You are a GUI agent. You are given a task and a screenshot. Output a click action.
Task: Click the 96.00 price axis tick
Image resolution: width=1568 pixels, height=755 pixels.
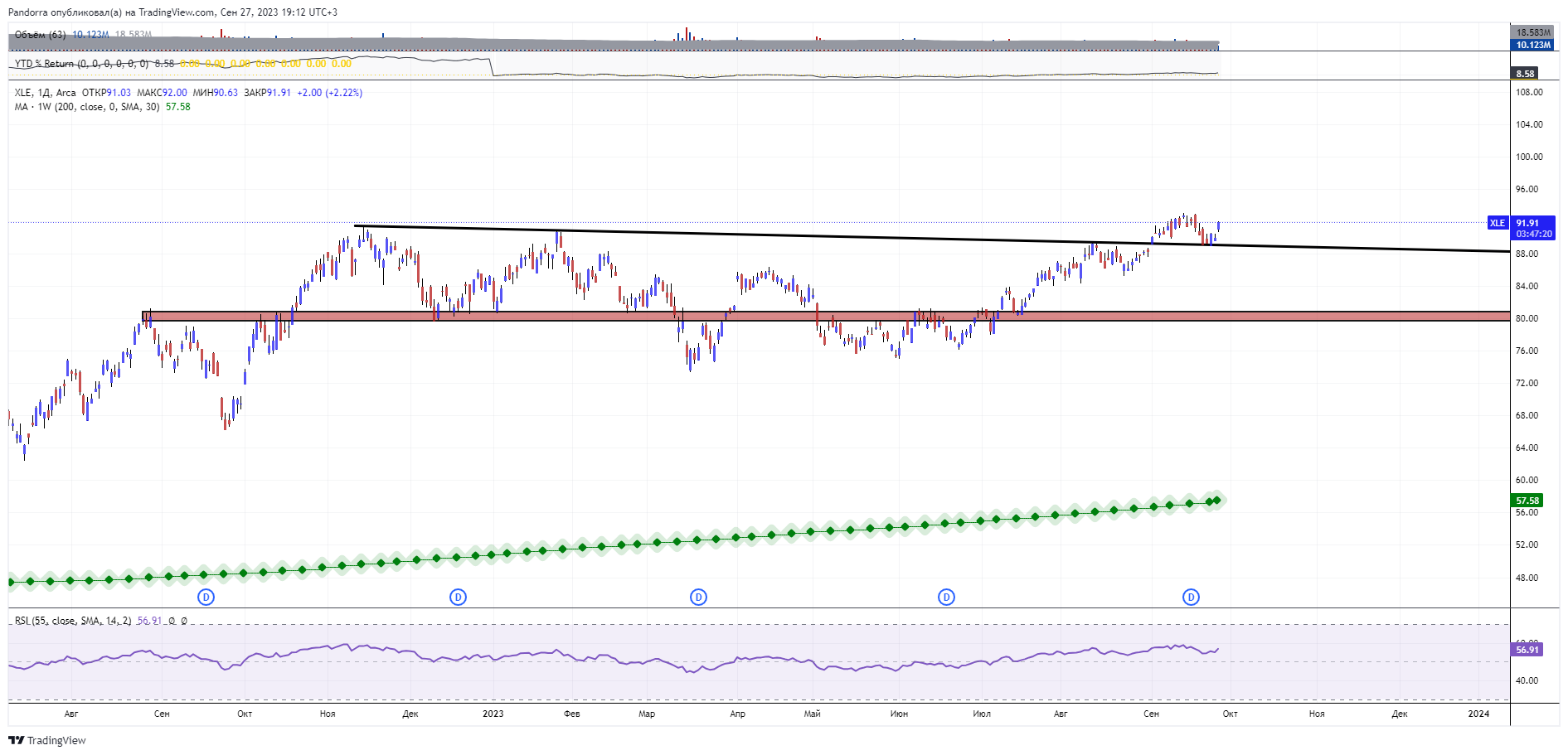1527,189
